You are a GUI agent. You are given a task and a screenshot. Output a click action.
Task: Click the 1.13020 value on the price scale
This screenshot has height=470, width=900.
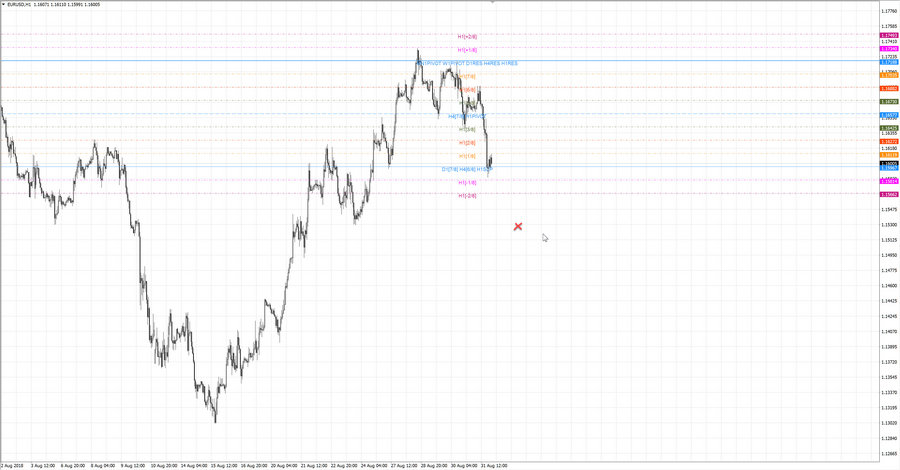coord(889,423)
